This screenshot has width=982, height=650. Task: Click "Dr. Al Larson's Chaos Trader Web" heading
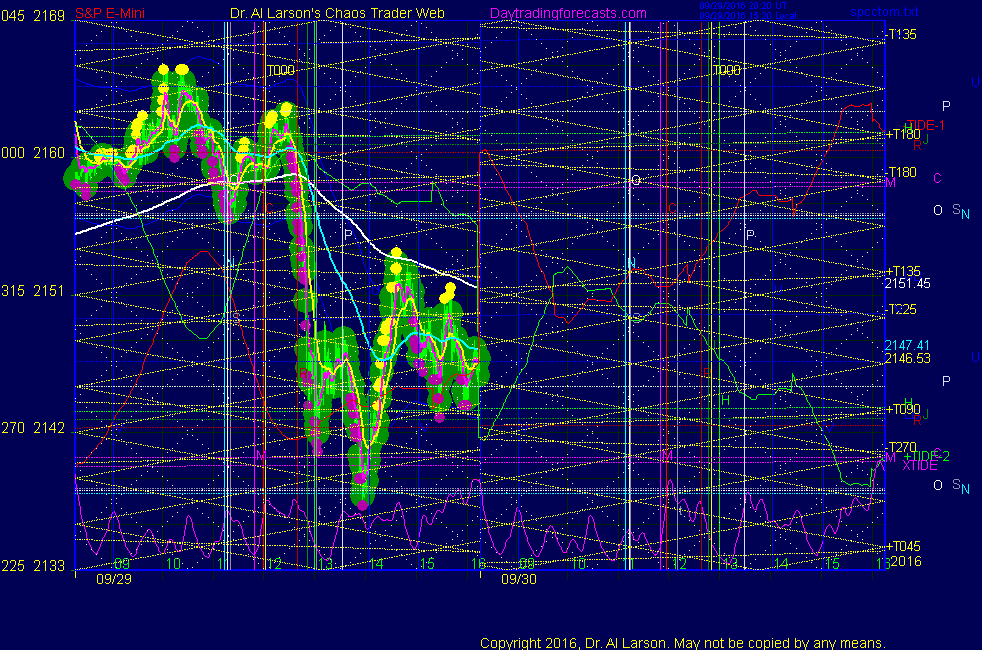337,13
